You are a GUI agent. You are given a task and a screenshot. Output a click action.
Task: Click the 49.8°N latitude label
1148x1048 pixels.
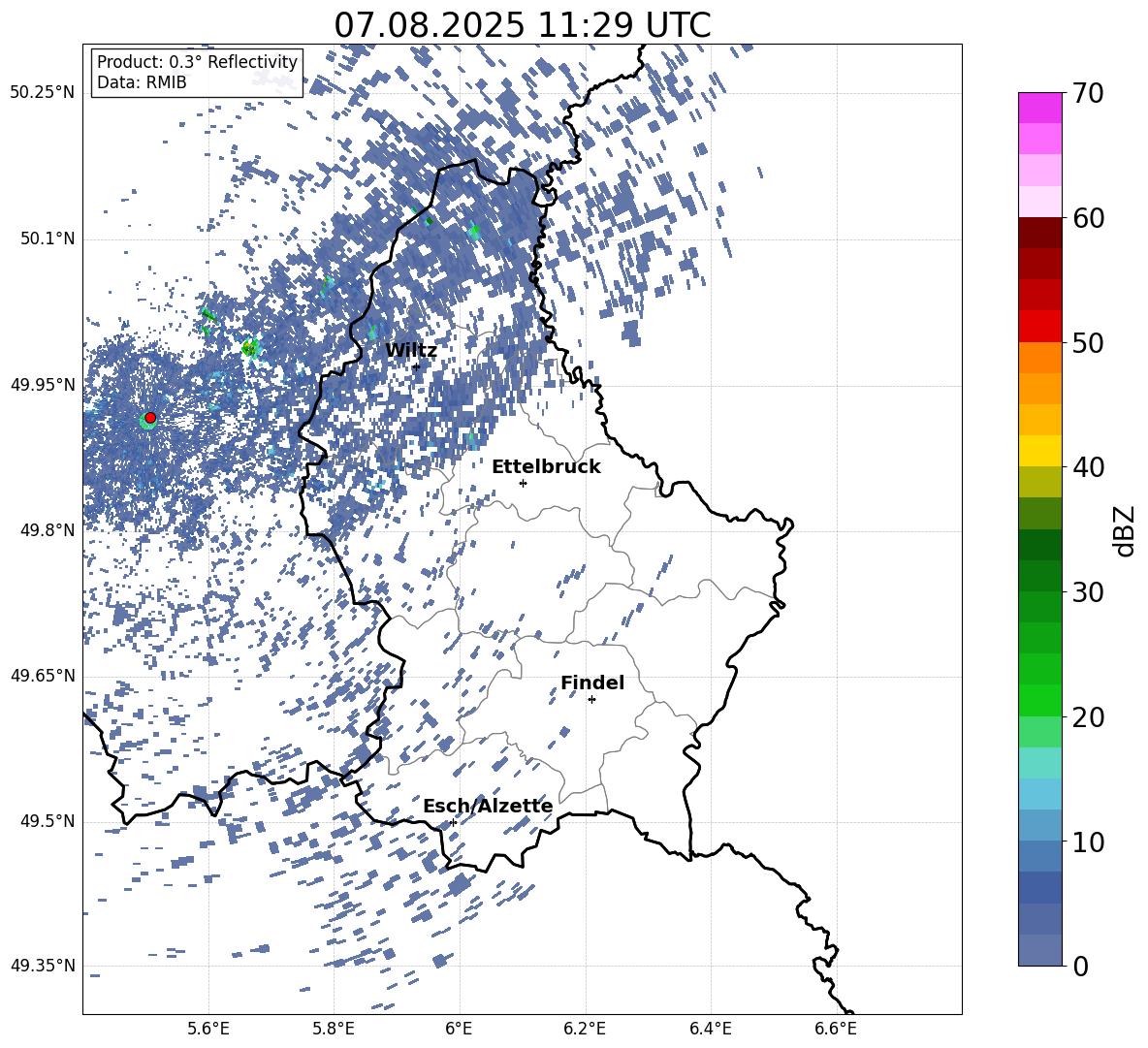(x=48, y=530)
